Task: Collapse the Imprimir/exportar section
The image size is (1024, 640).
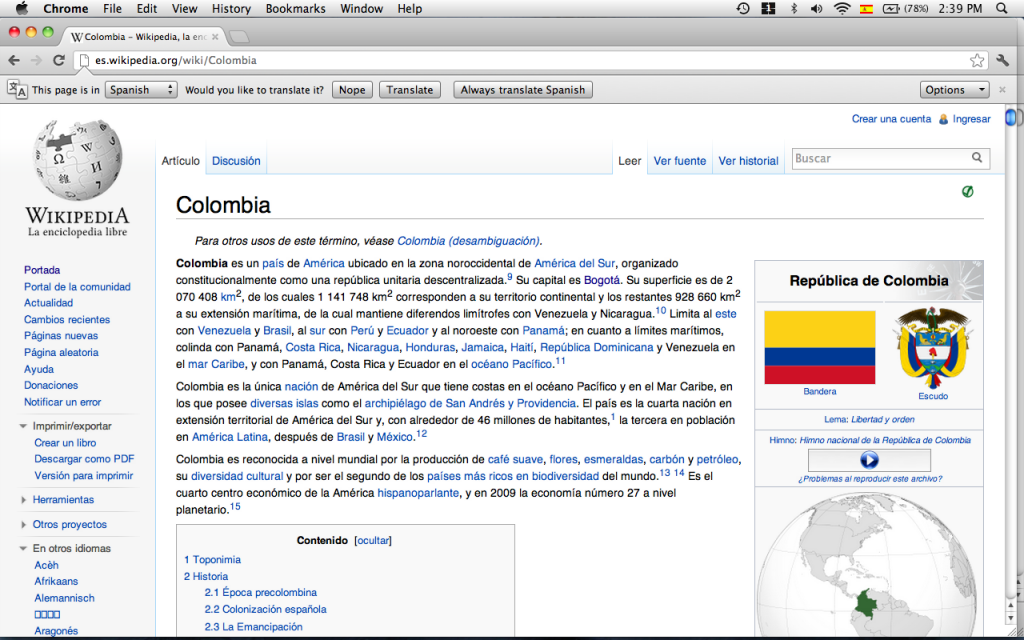Action: coord(23,426)
